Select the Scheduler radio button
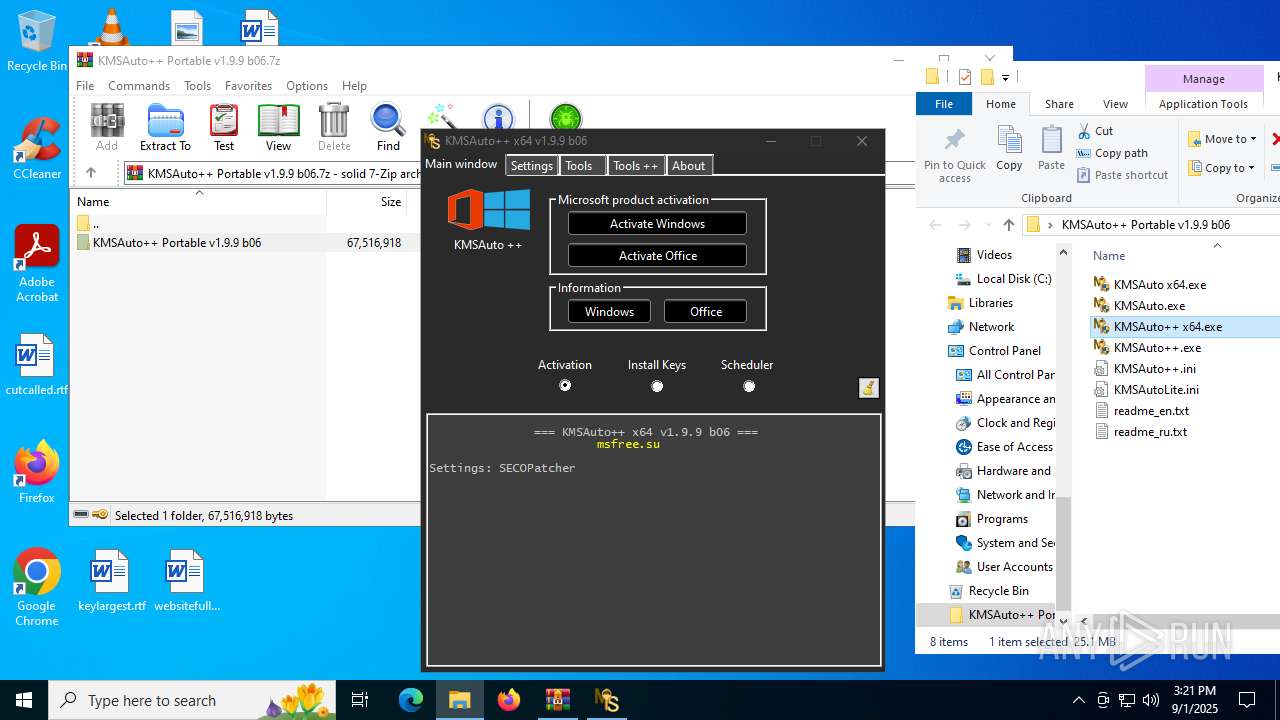 point(749,386)
